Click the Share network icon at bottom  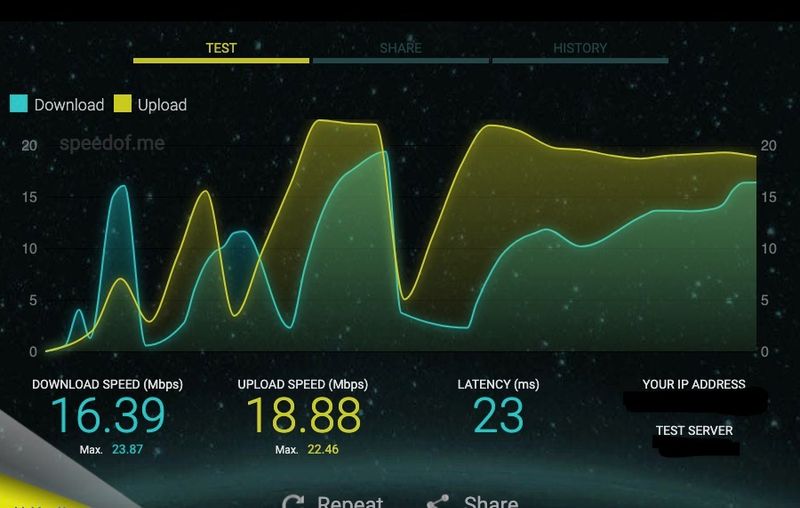tap(437, 502)
